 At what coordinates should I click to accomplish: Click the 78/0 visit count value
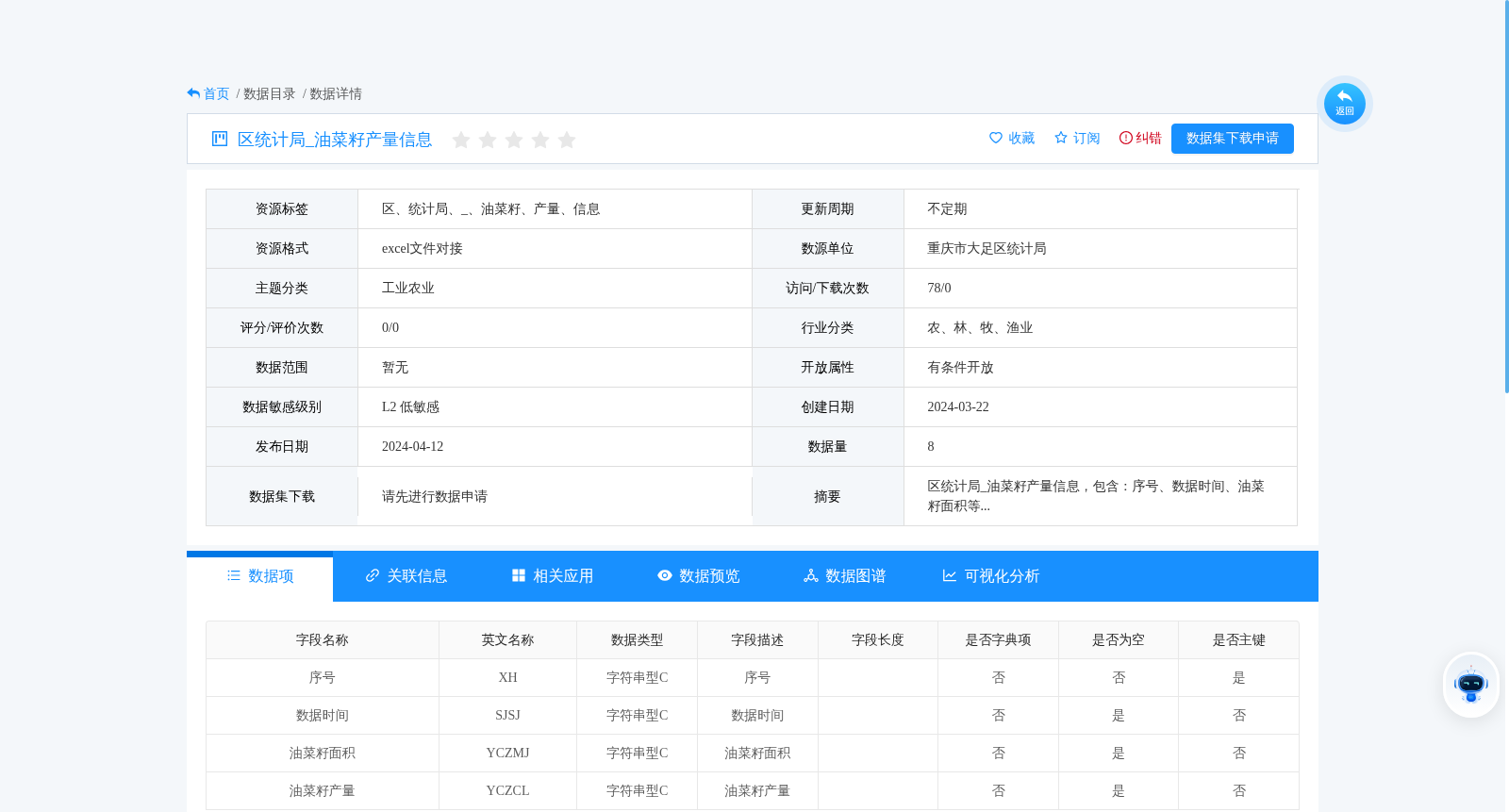tap(939, 289)
